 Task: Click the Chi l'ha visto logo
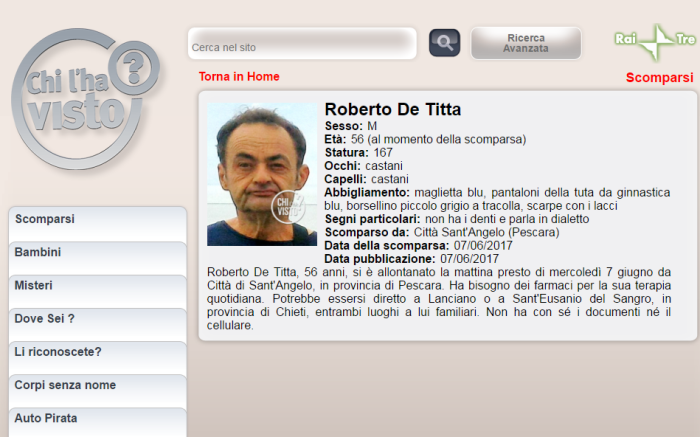click(86, 99)
